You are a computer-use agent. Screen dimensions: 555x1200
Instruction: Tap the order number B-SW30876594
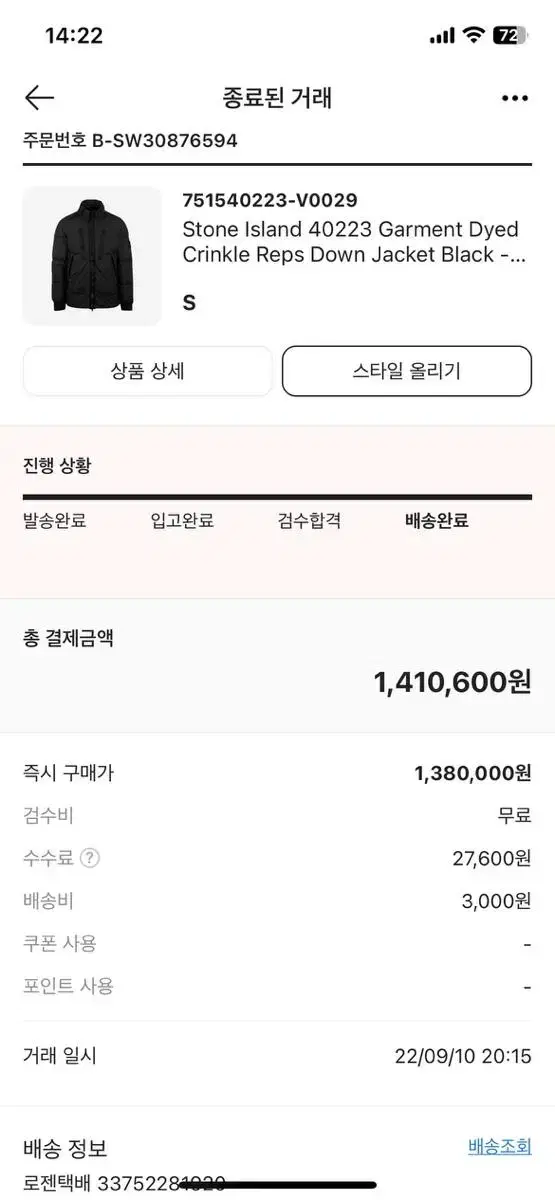[165, 140]
